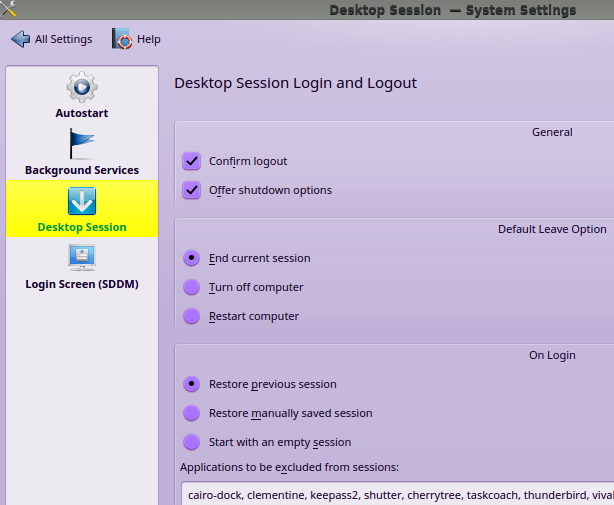The image size is (614, 505).
Task: Click the Autostart gear icon
Action: pos(81,87)
